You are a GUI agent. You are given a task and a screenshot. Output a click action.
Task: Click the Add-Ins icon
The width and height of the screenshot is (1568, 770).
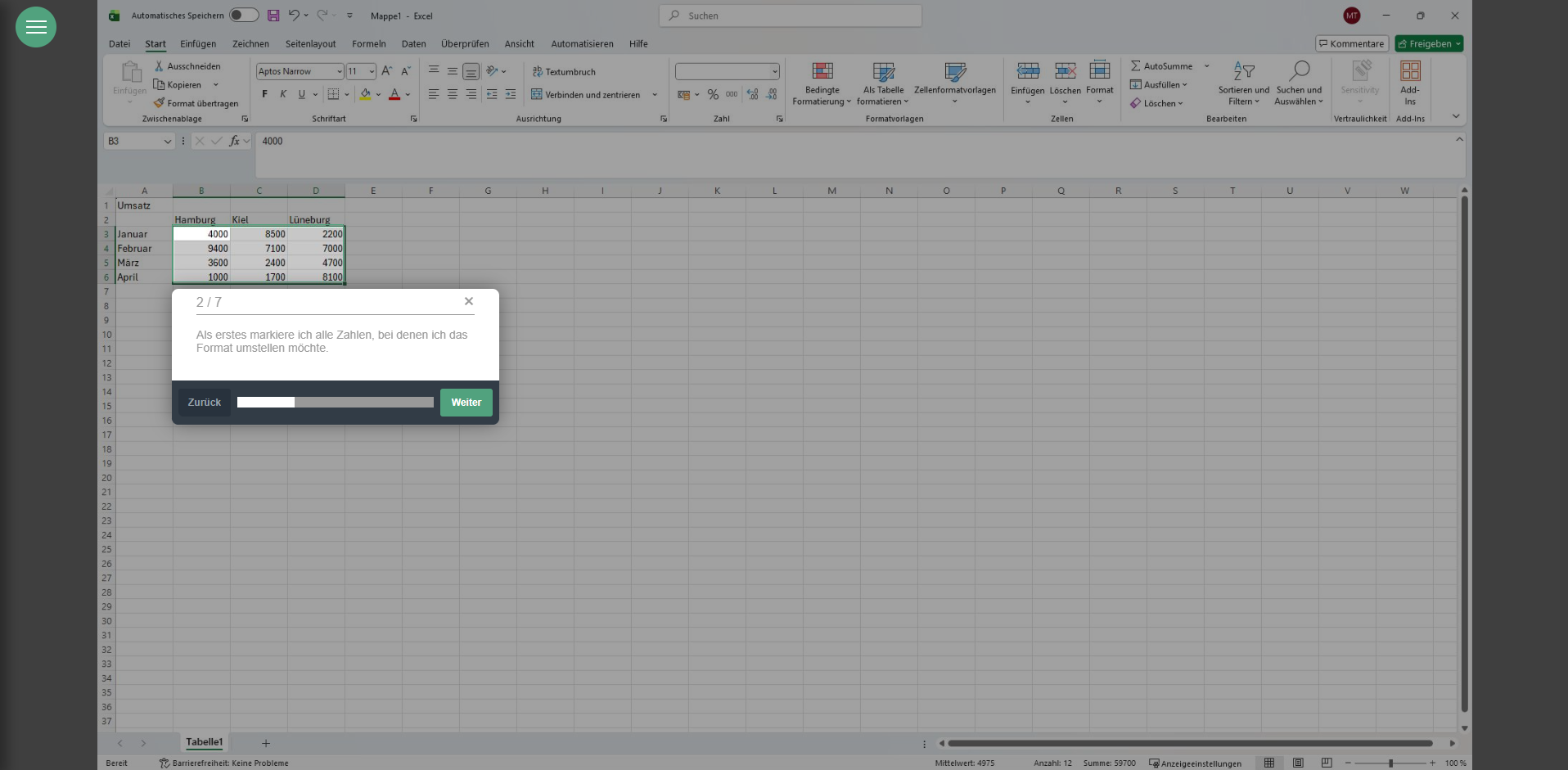pyautogui.click(x=1409, y=72)
